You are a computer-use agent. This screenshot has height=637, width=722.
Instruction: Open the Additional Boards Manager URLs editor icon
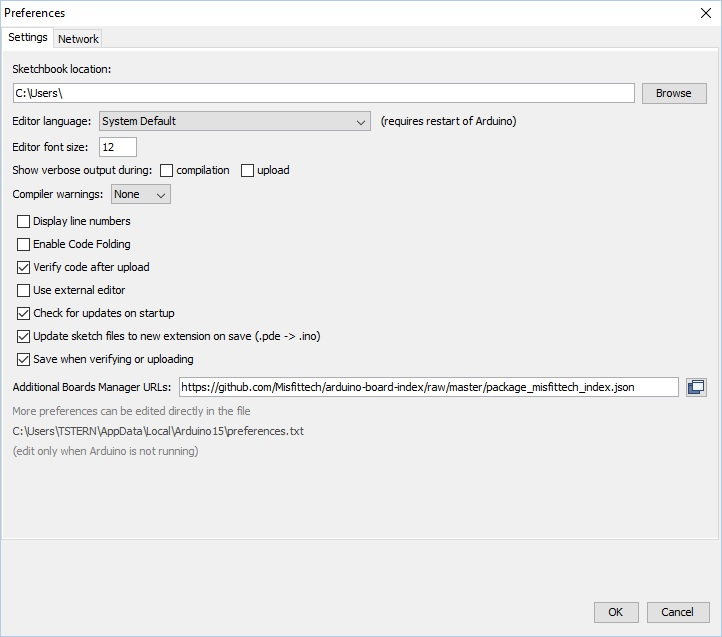coord(696,387)
